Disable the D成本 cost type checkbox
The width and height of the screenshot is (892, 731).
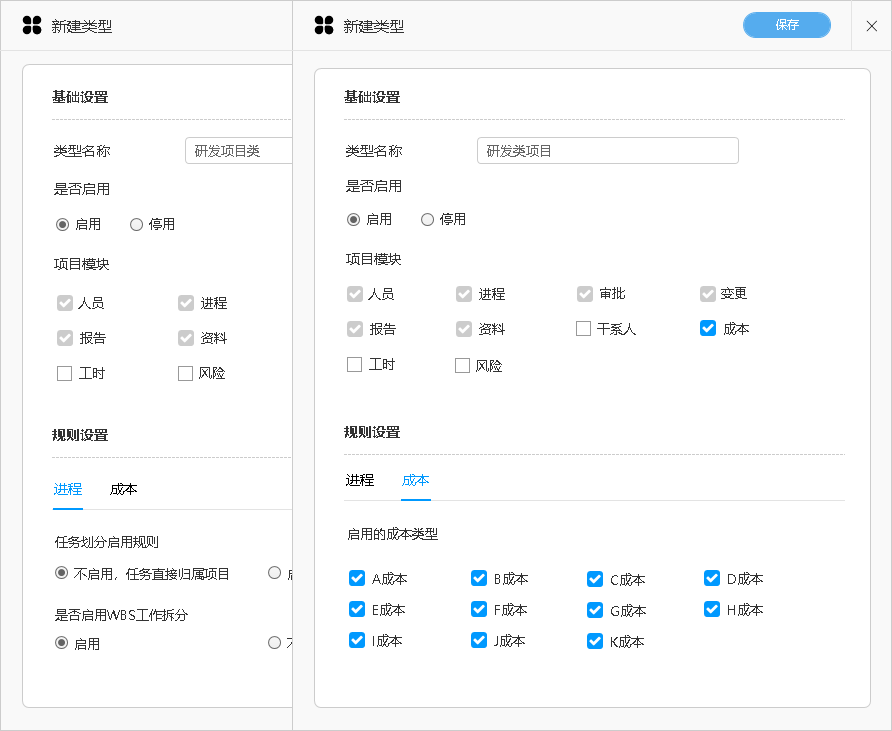coord(712,578)
